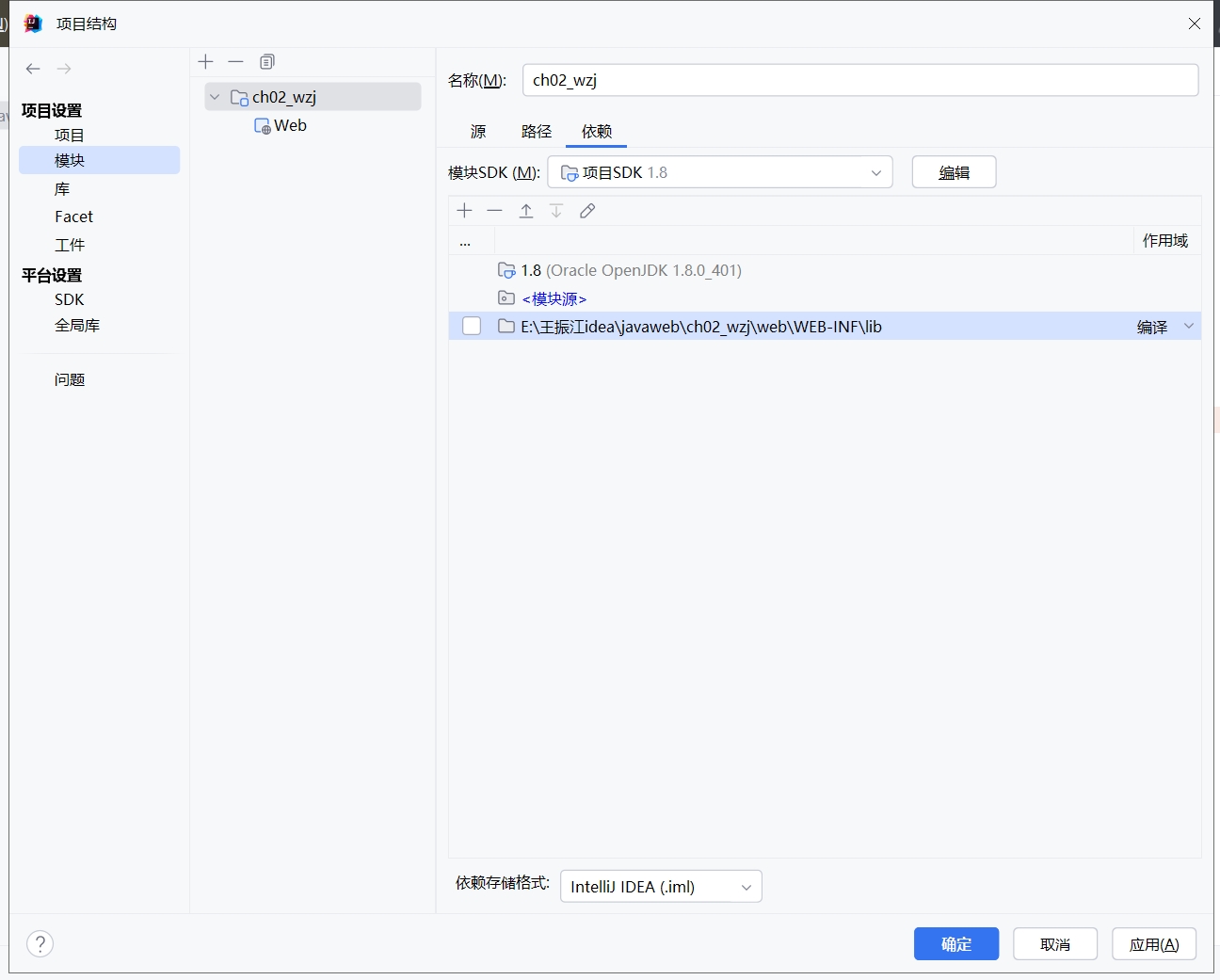Select the Web facet tree item
This screenshot has height=980, width=1220.
pyautogui.click(x=290, y=126)
